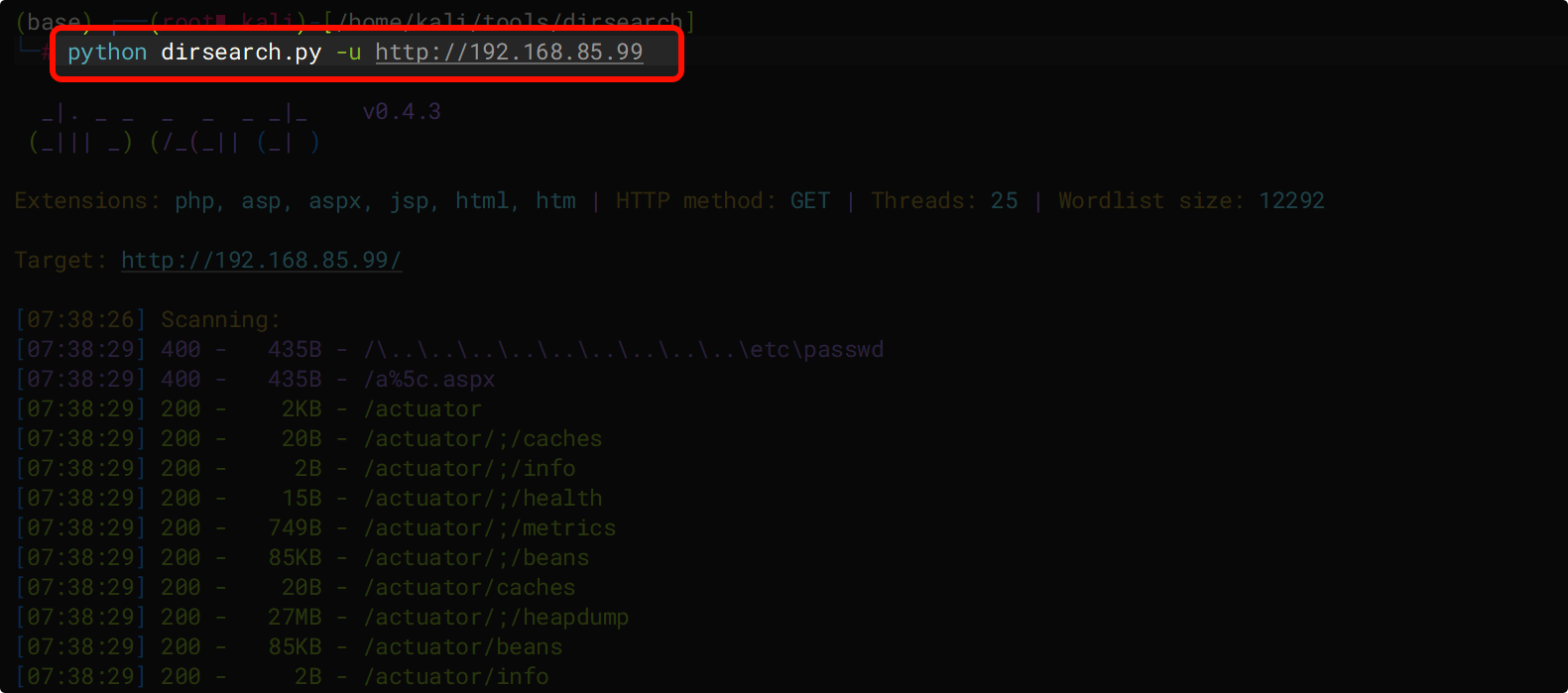This screenshot has height=693, width=1568.
Task: Click the v0.4.3 version text
Action: tap(401, 112)
